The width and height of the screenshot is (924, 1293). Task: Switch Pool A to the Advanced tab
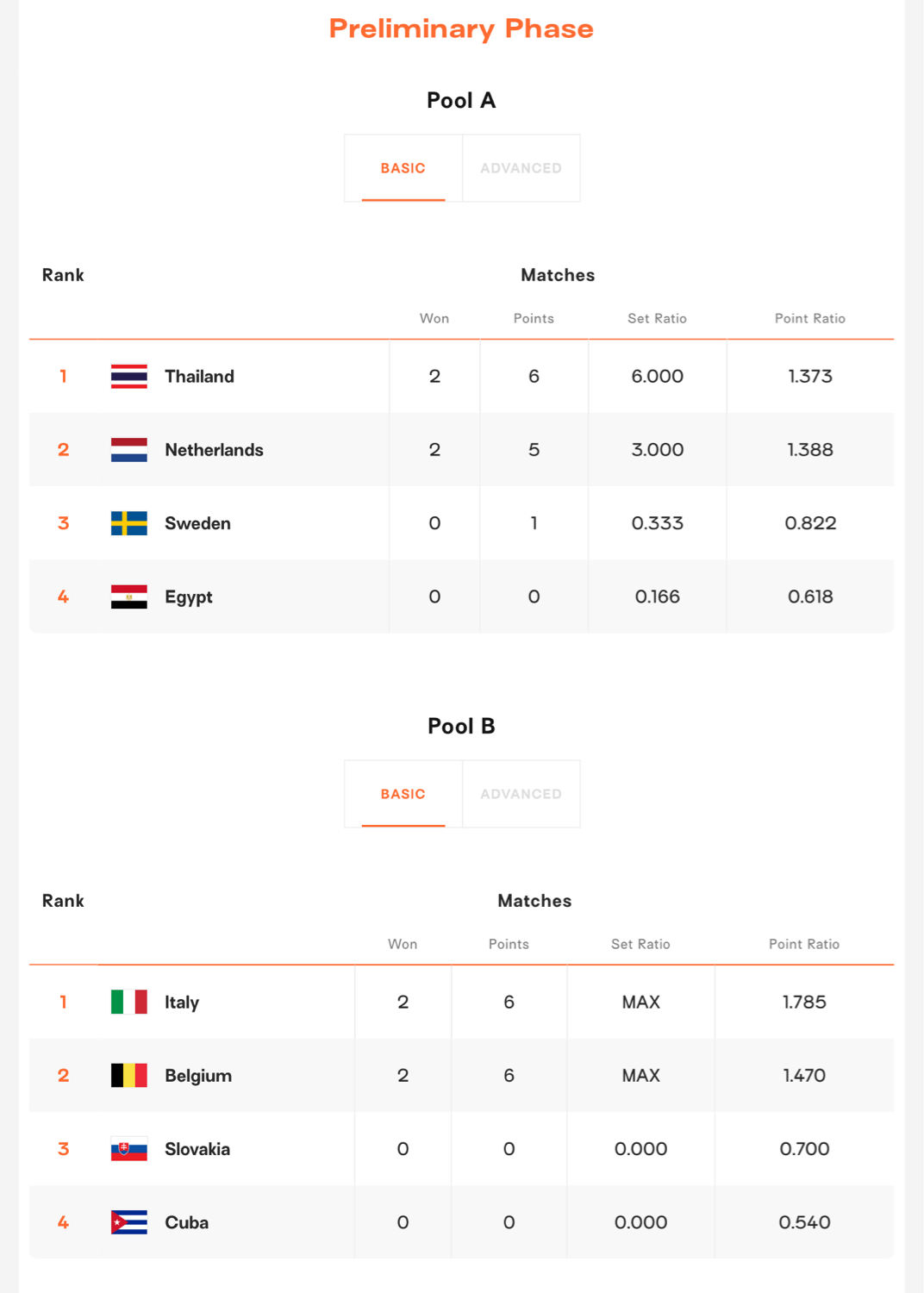[521, 168]
